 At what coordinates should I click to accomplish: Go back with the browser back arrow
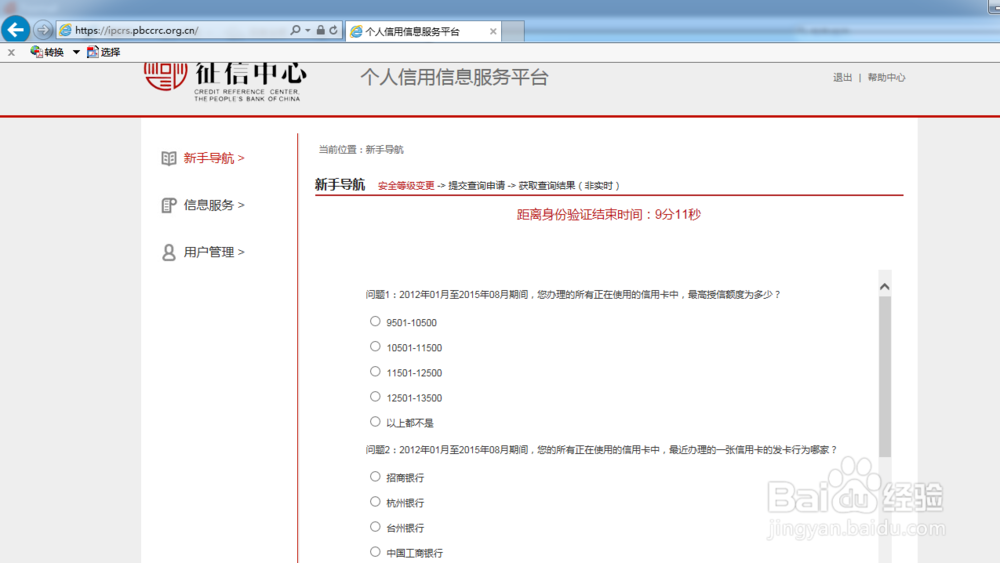[x=16, y=29]
